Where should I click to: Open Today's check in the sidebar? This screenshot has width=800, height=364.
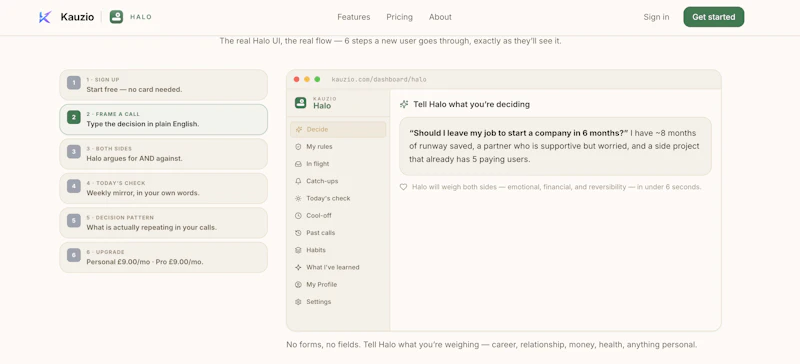(338, 199)
